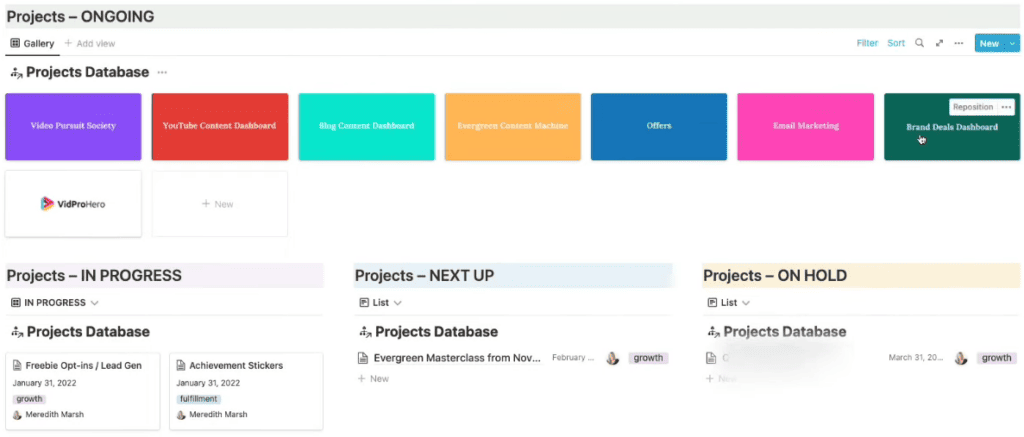Open the Video Pursuit Society purple card
The width and height of the screenshot is (1024, 437).
[73, 127]
